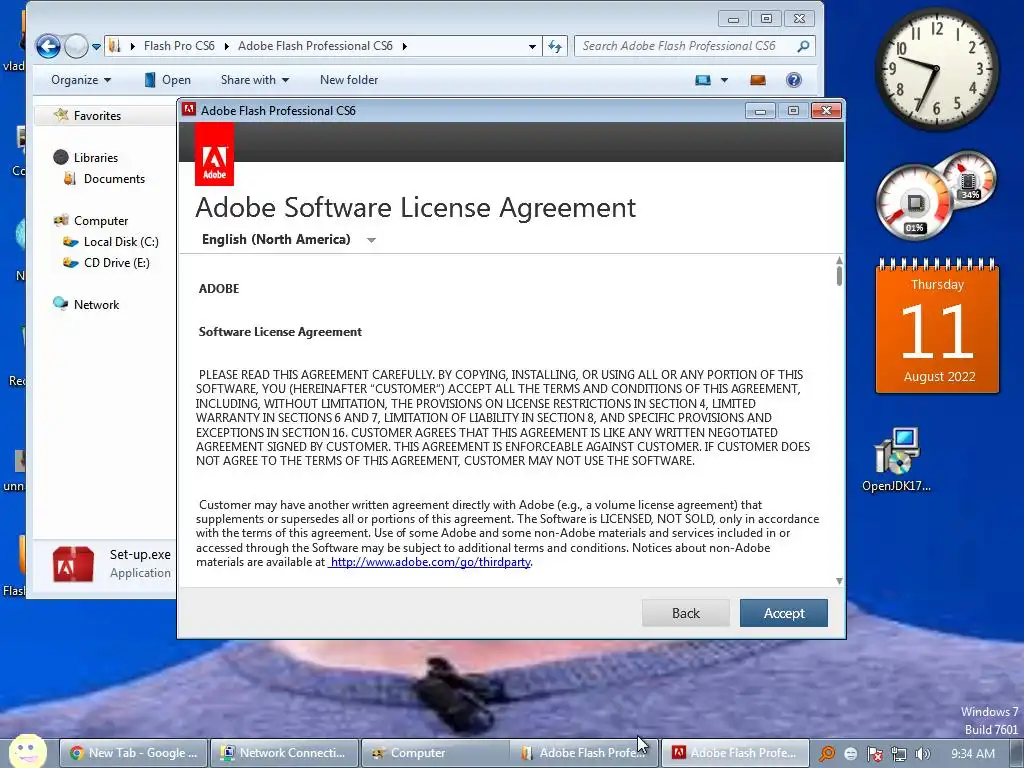This screenshot has width=1024, height=768.
Task: Go back with the Back button
Action: coord(686,613)
